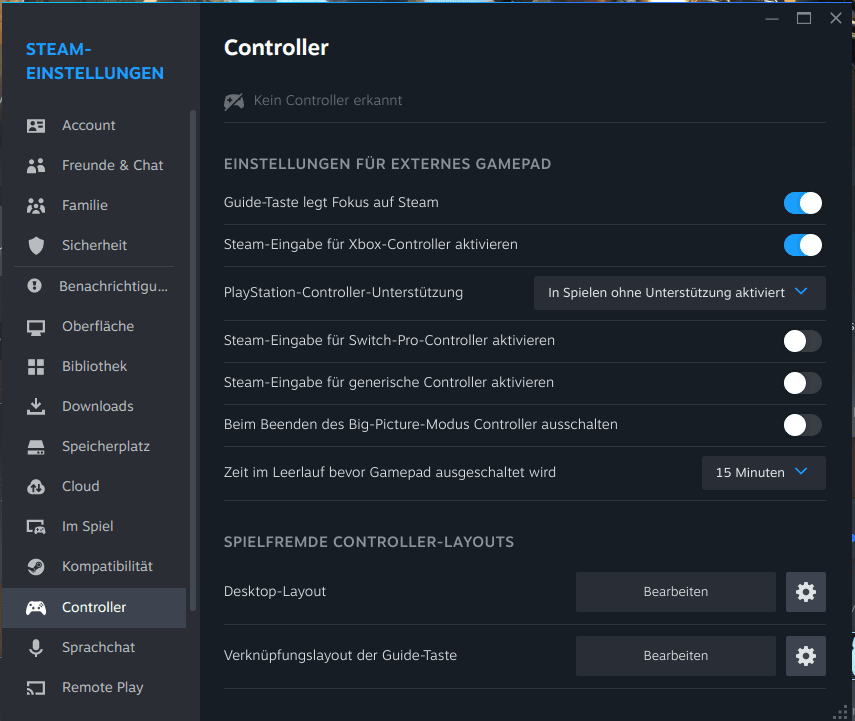
Task: Click the Familie group icon
Action: (x=36, y=206)
